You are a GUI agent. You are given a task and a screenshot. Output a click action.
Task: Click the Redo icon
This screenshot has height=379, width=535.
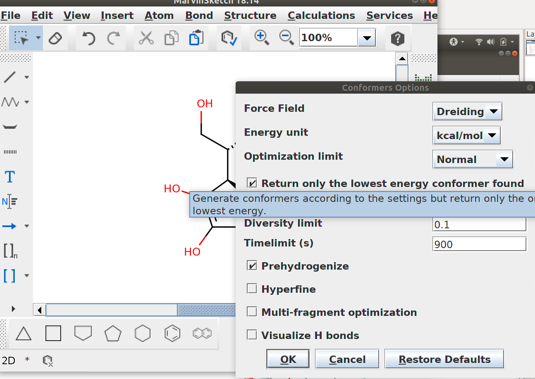(113, 38)
